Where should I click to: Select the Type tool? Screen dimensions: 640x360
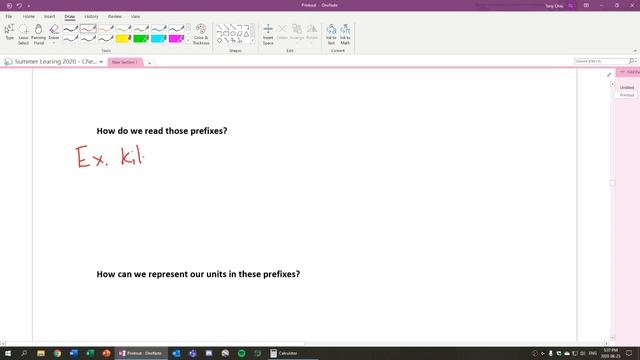pos(9,32)
